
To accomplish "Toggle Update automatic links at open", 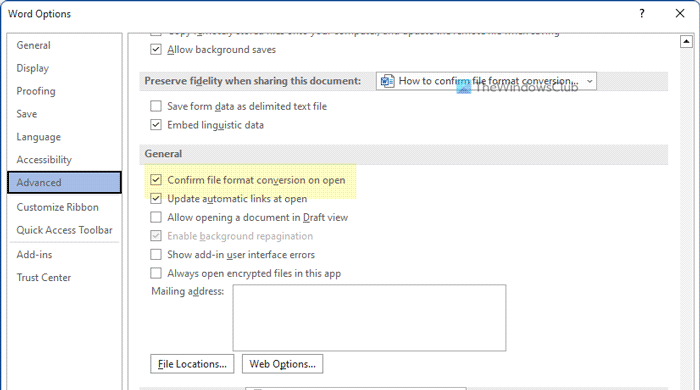I will coord(156,199).
